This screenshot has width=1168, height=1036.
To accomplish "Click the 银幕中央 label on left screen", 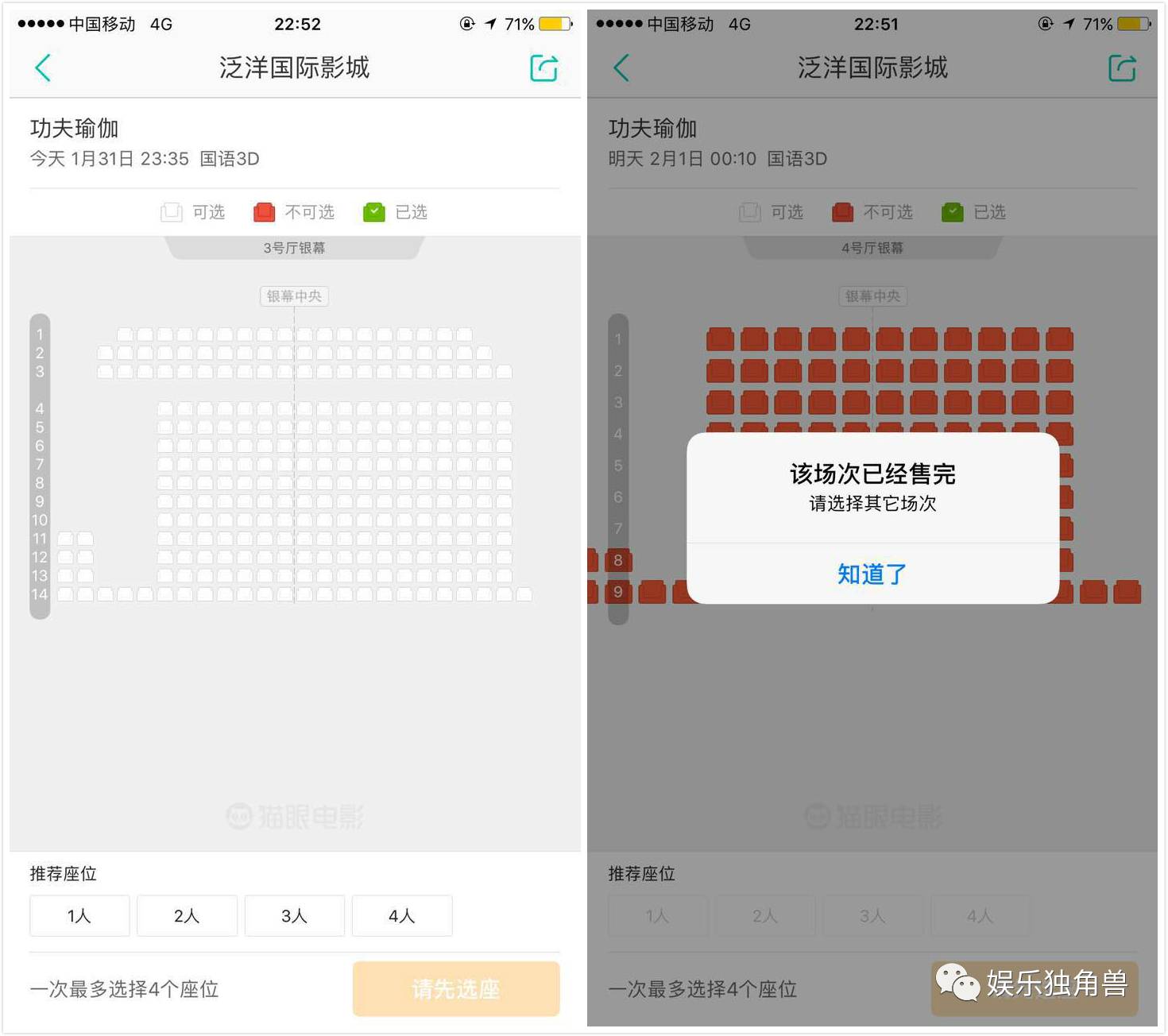I will [x=294, y=296].
